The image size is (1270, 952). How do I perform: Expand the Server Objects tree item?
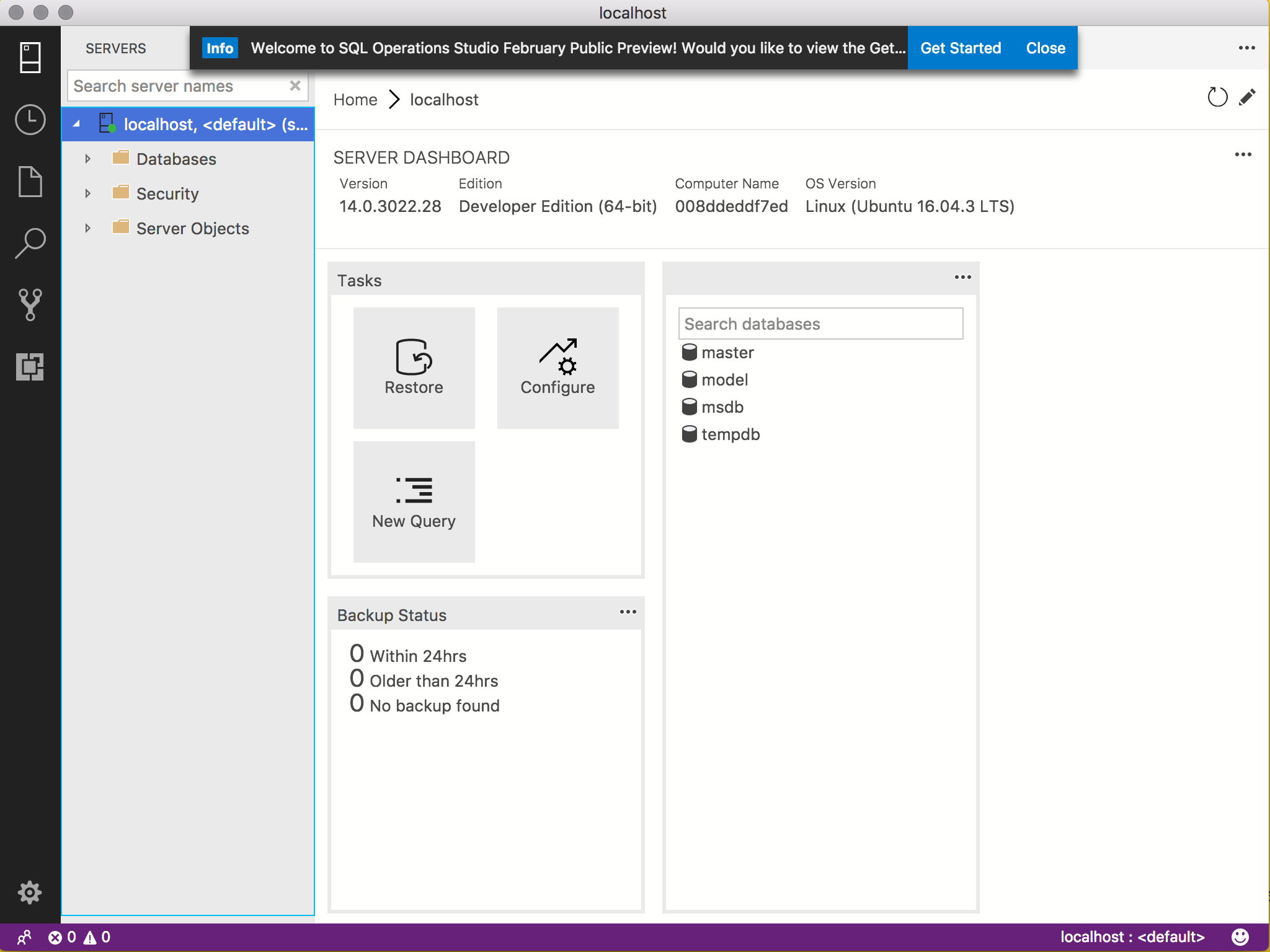point(86,227)
